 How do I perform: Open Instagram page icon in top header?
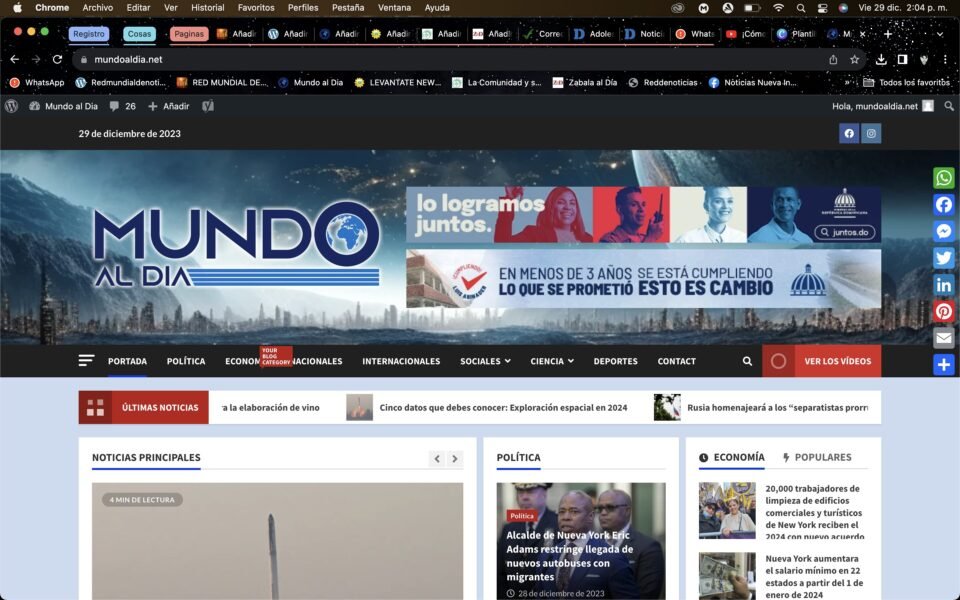pos(871,133)
